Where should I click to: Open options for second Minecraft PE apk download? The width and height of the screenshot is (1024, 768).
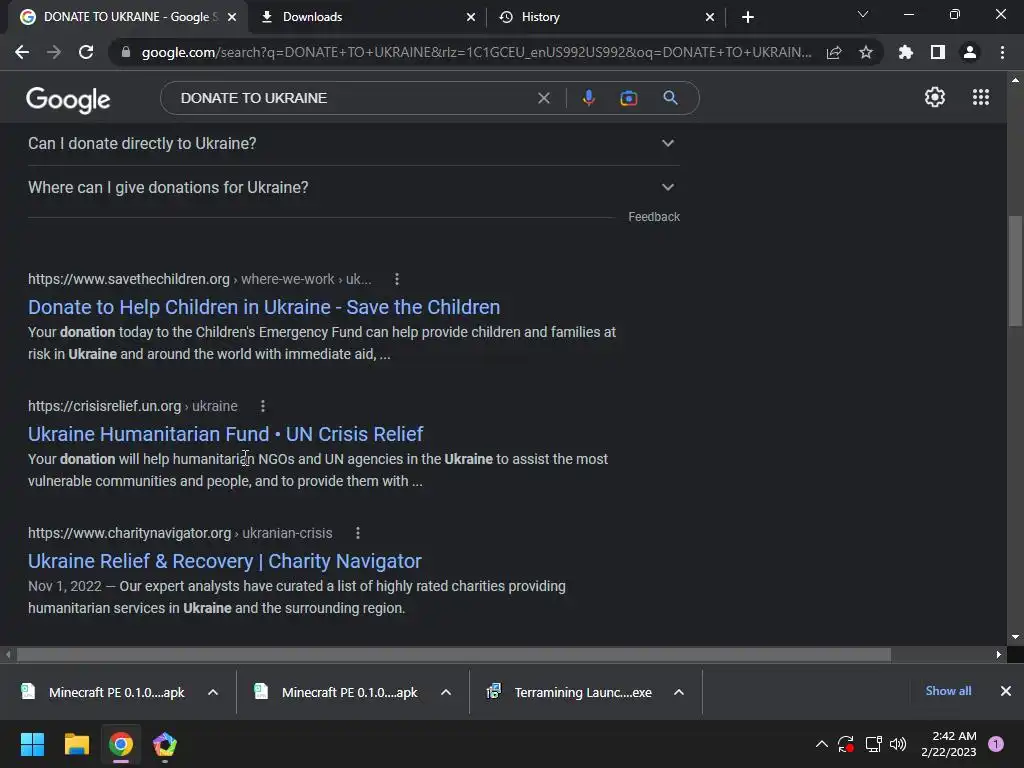tap(445, 692)
